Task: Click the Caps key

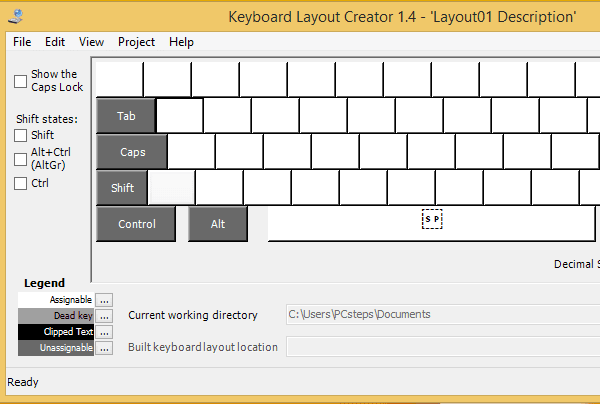Action: coord(132,152)
